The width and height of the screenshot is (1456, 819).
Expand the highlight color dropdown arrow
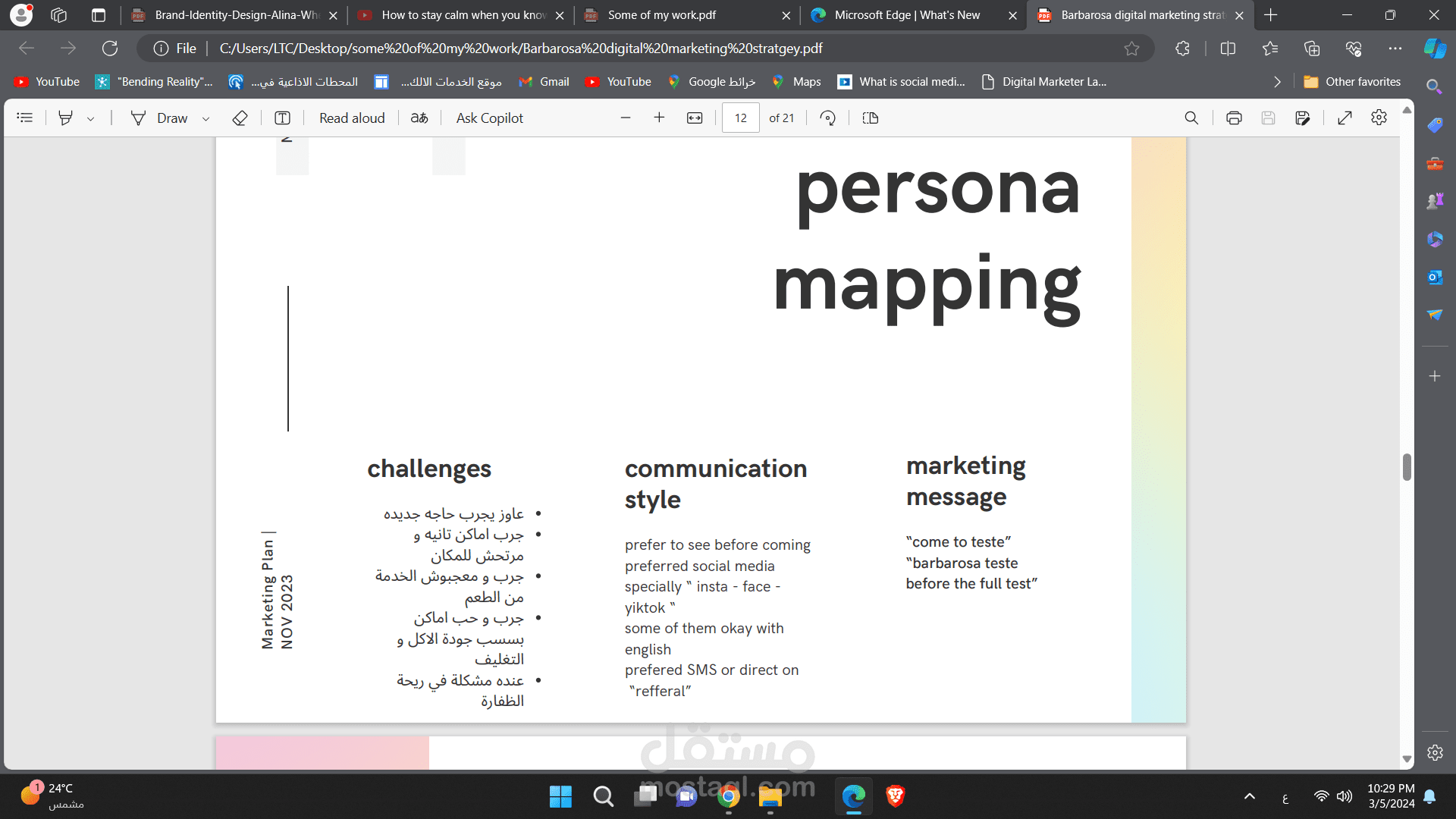pos(91,118)
